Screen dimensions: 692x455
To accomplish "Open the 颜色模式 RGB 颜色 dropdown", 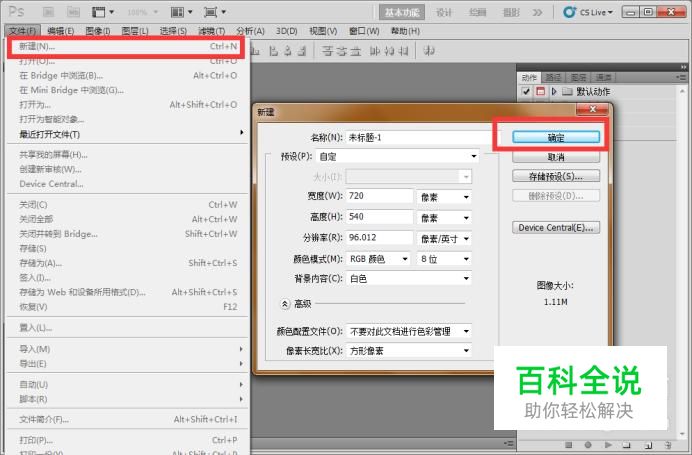I will pyautogui.click(x=378, y=259).
